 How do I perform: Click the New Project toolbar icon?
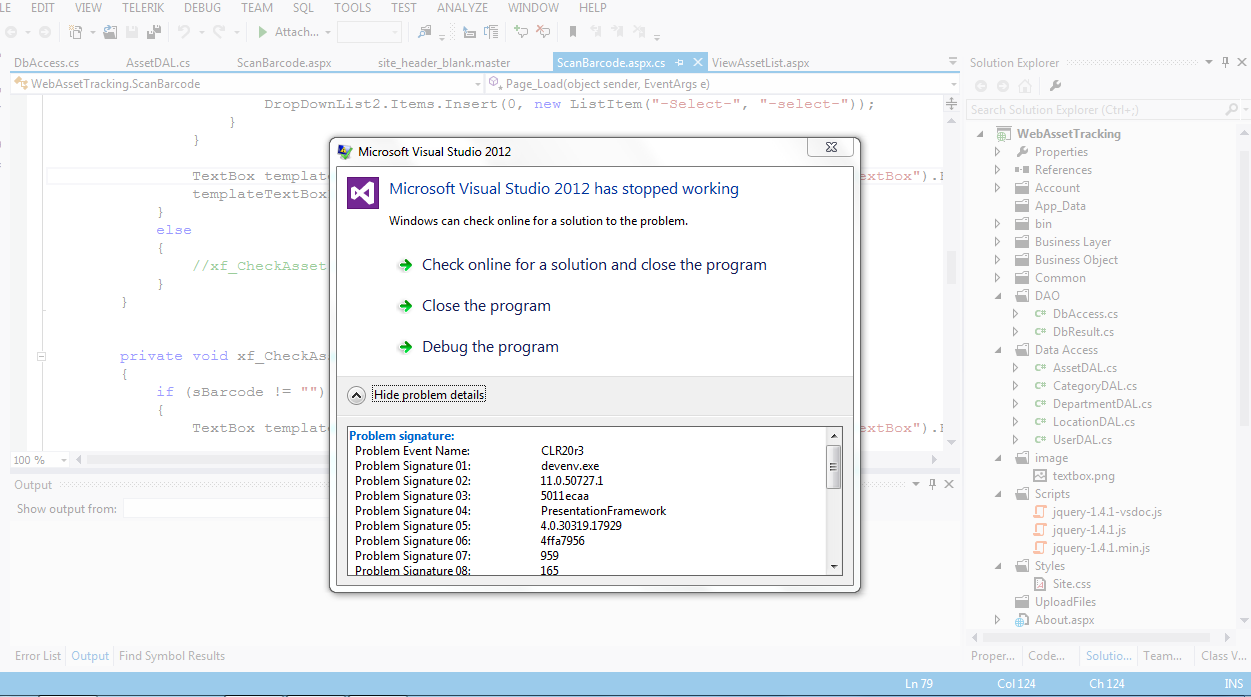(x=75, y=32)
